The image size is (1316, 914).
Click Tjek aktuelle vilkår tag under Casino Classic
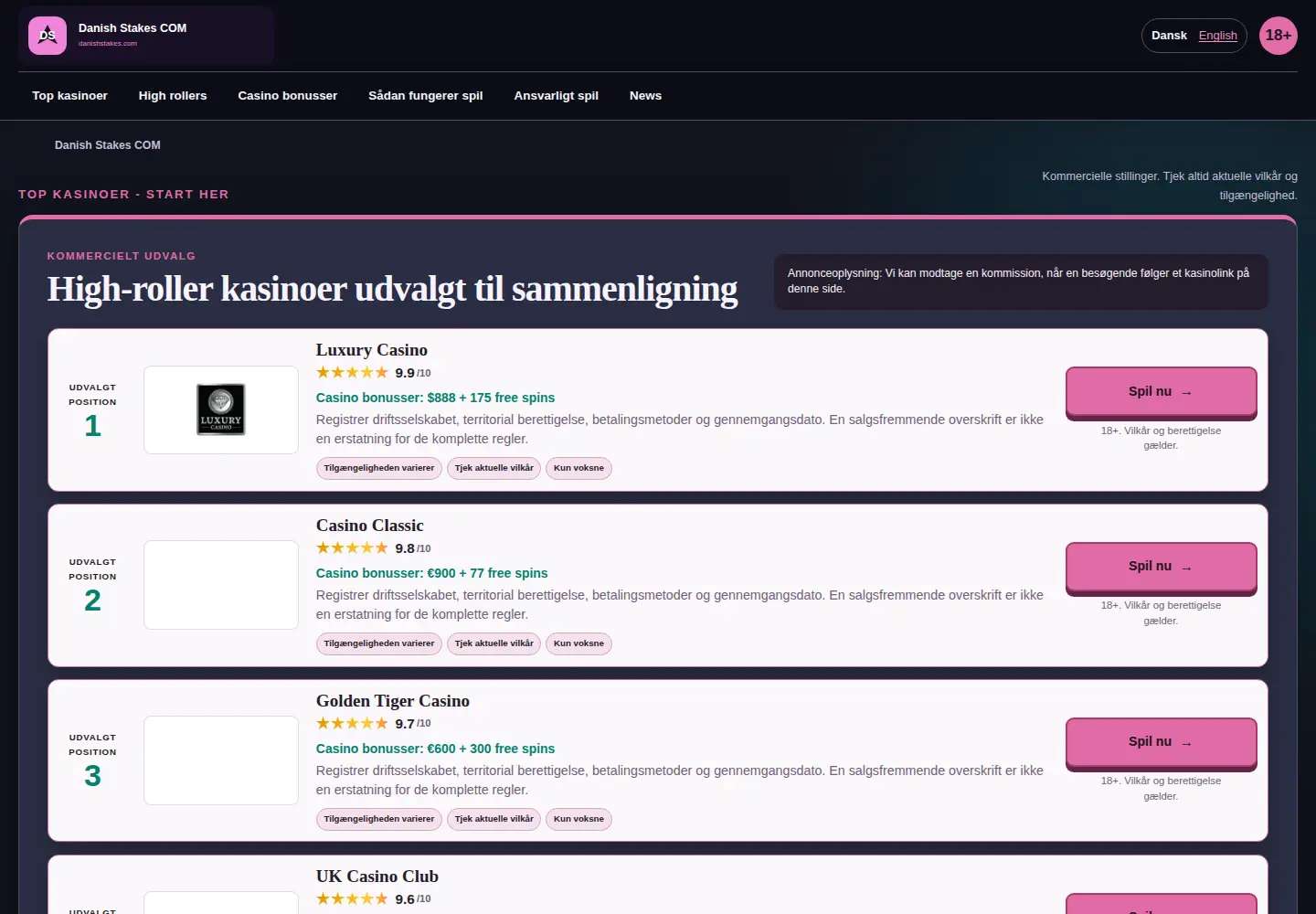tap(494, 644)
